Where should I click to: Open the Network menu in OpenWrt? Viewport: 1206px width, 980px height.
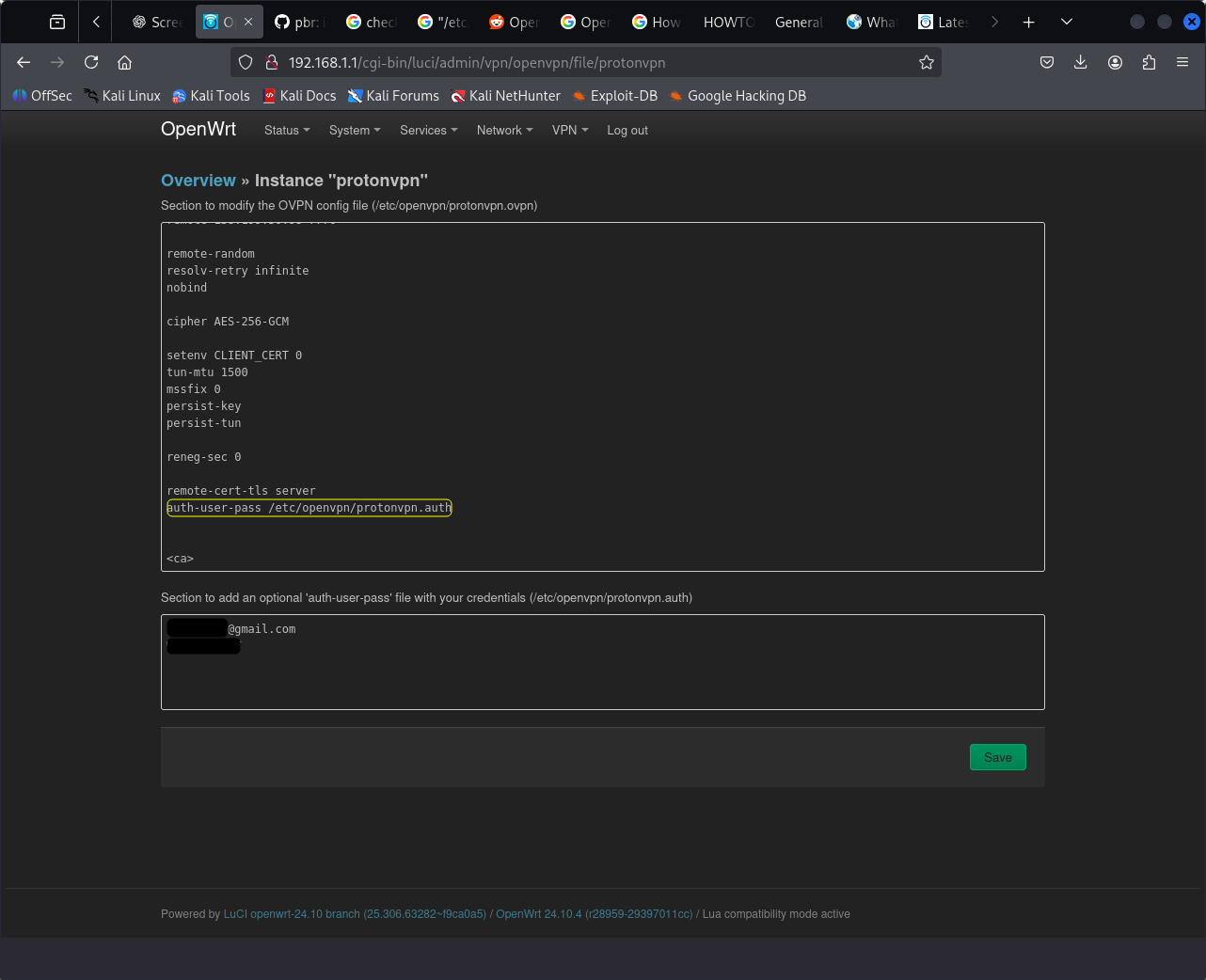click(504, 131)
